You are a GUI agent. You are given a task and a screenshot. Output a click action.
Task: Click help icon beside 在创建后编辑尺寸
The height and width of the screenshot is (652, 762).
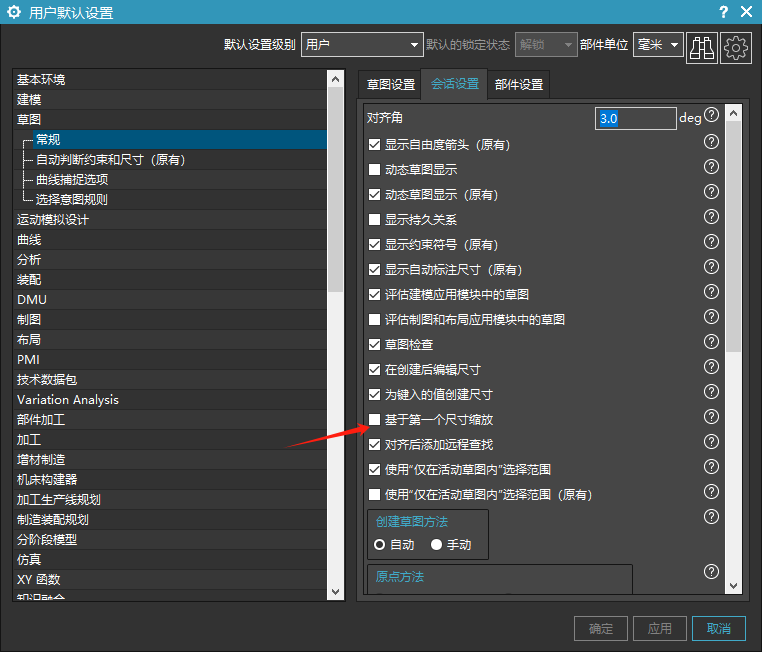tap(711, 367)
